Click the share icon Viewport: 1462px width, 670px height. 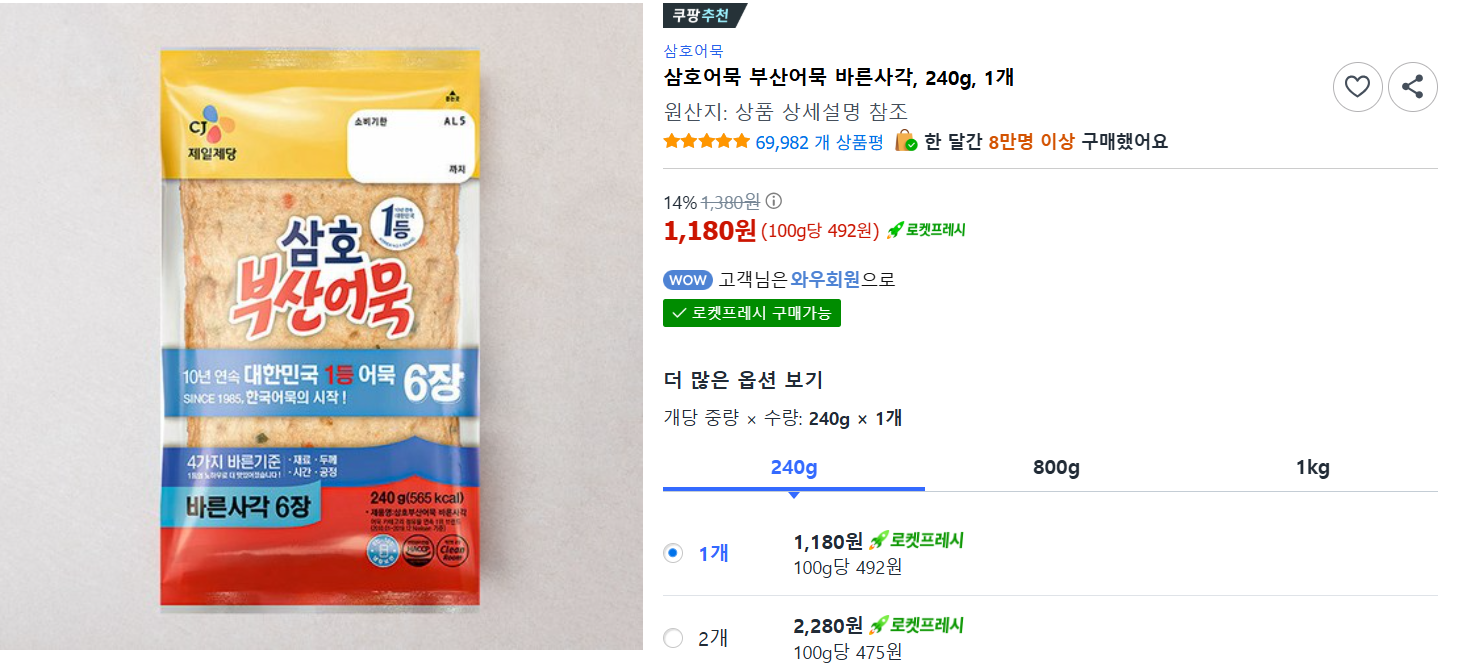[x=1413, y=87]
